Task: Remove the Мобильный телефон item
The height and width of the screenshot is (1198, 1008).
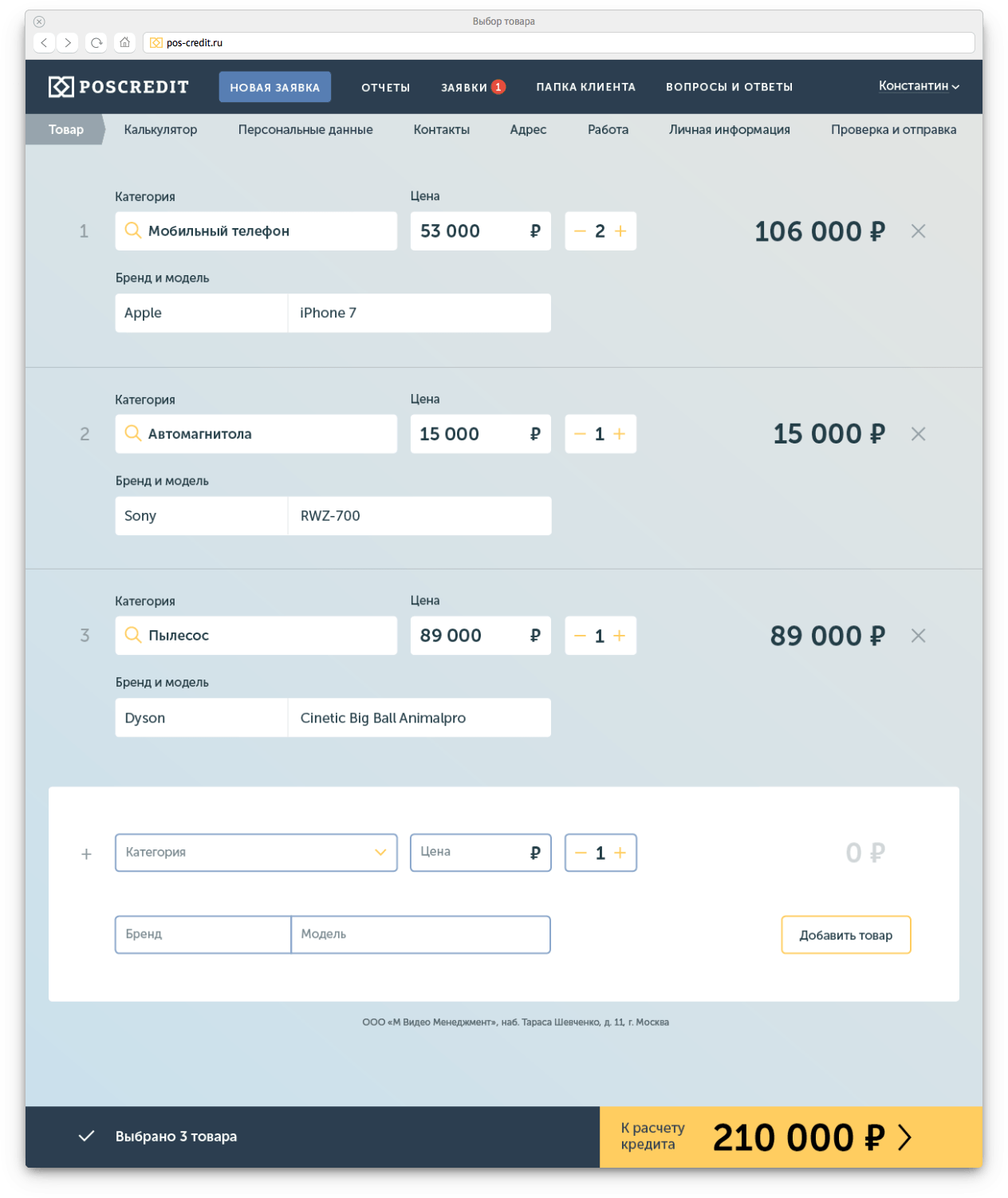Action: coord(918,231)
